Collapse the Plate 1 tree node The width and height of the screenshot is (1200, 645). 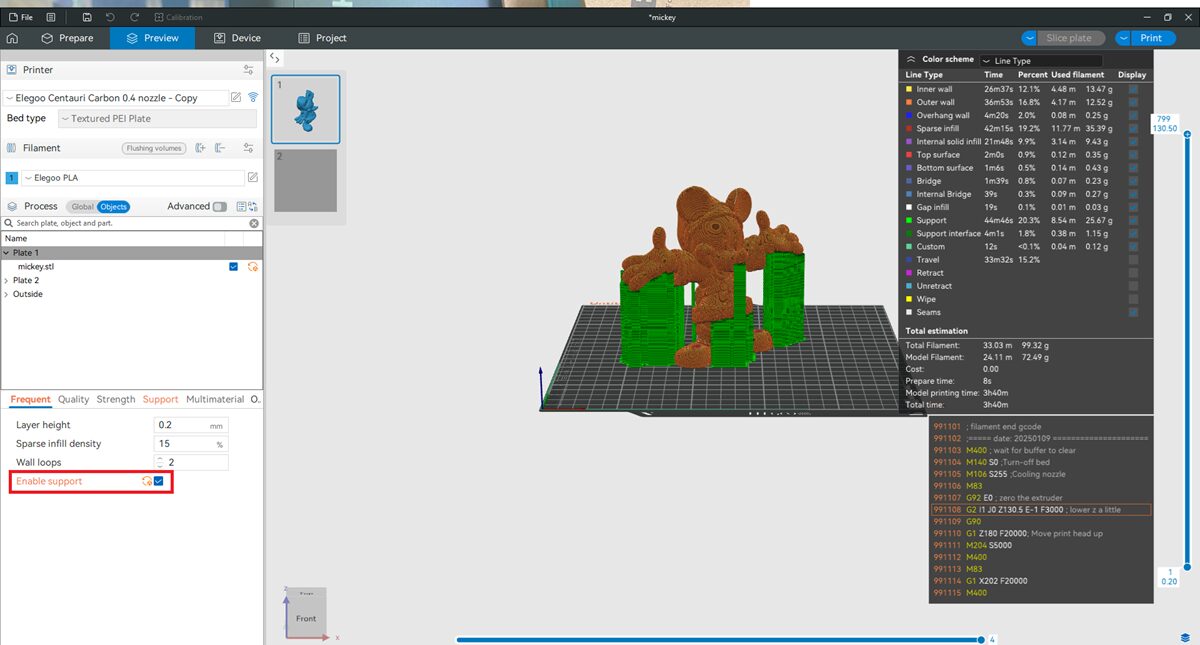click(x=6, y=253)
